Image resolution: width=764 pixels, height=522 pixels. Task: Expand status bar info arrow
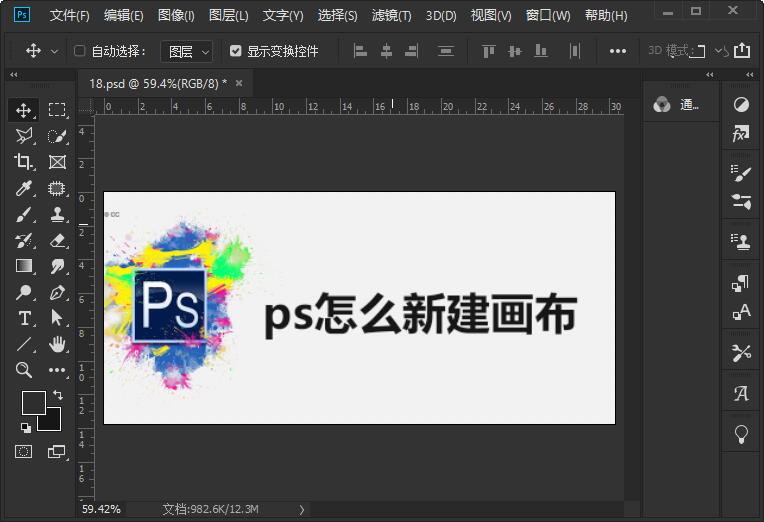coord(302,510)
